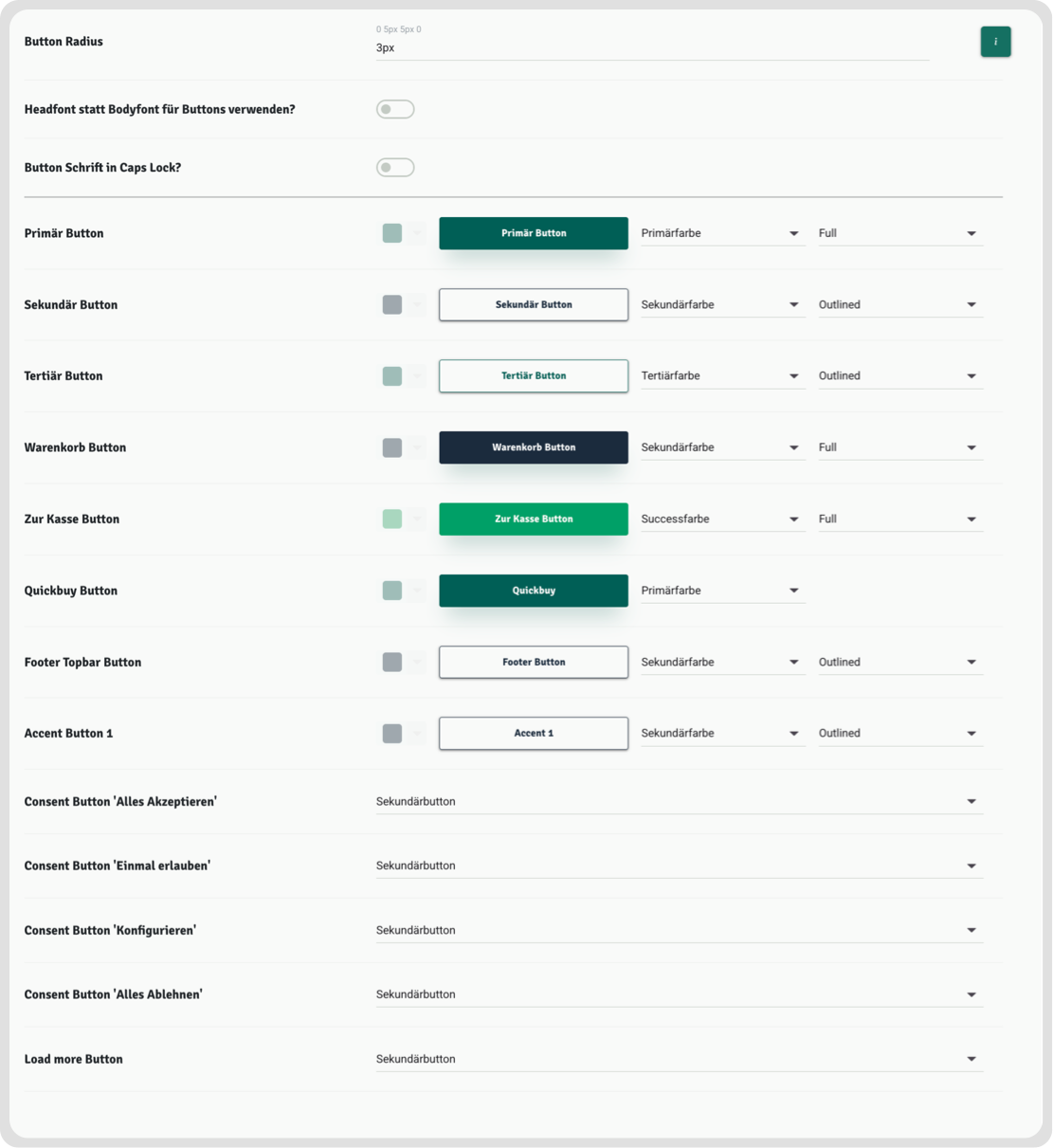Open Sekundär Button swatch dropdown arrow
This screenshot has height=1148, width=1053.
416,305
